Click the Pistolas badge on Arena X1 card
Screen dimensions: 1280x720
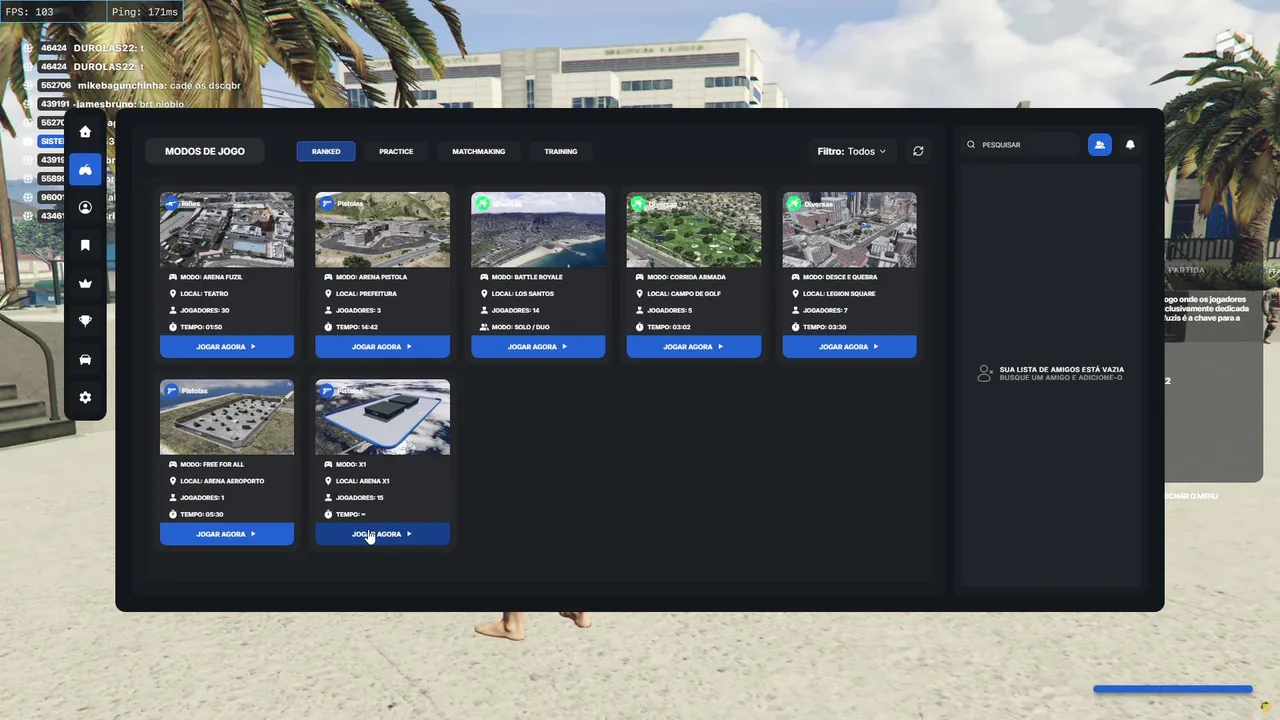(341, 390)
